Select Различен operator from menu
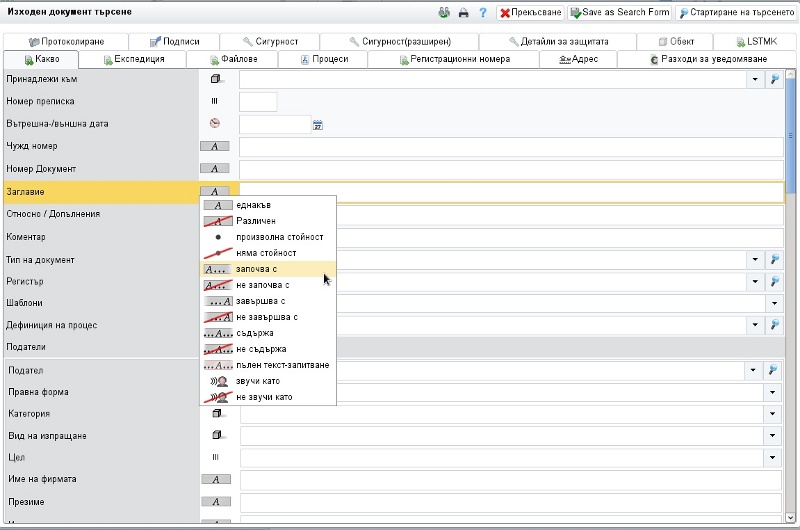This screenshot has width=800, height=530. (x=268, y=221)
